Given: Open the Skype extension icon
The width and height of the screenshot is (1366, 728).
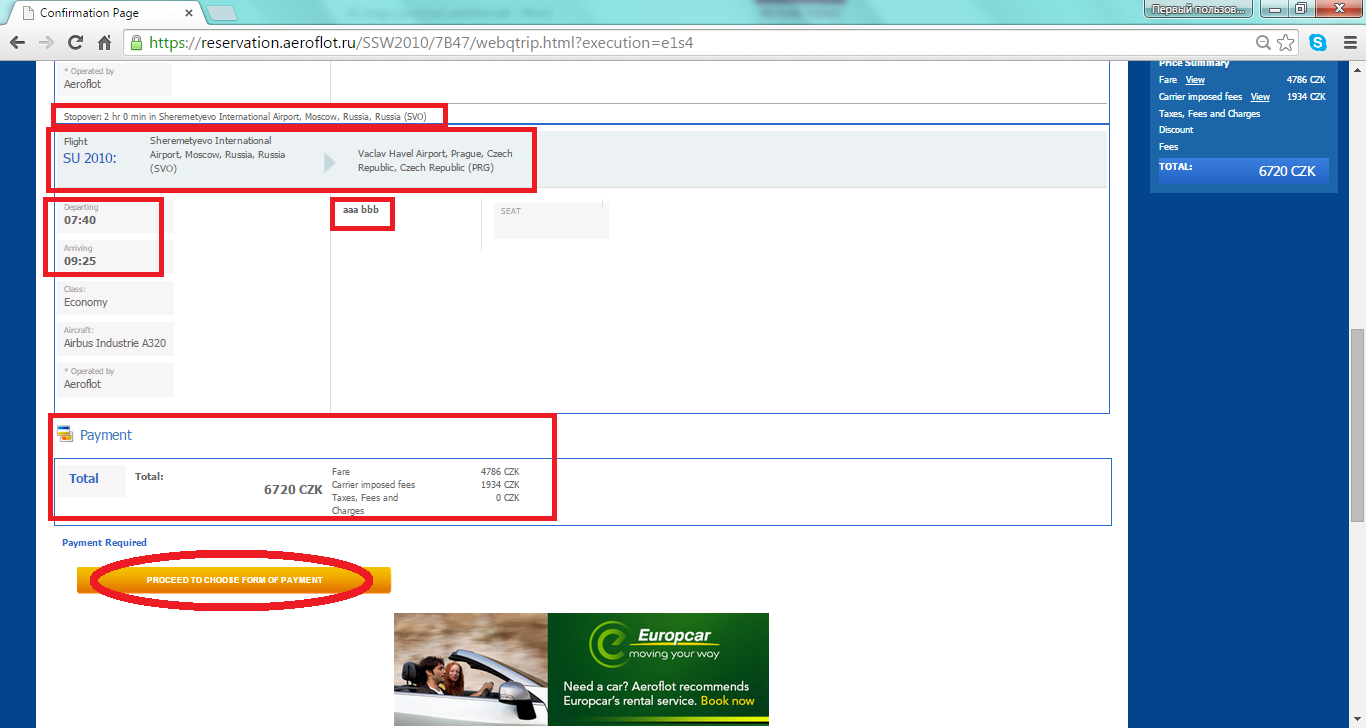Looking at the screenshot, I should click(1318, 43).
